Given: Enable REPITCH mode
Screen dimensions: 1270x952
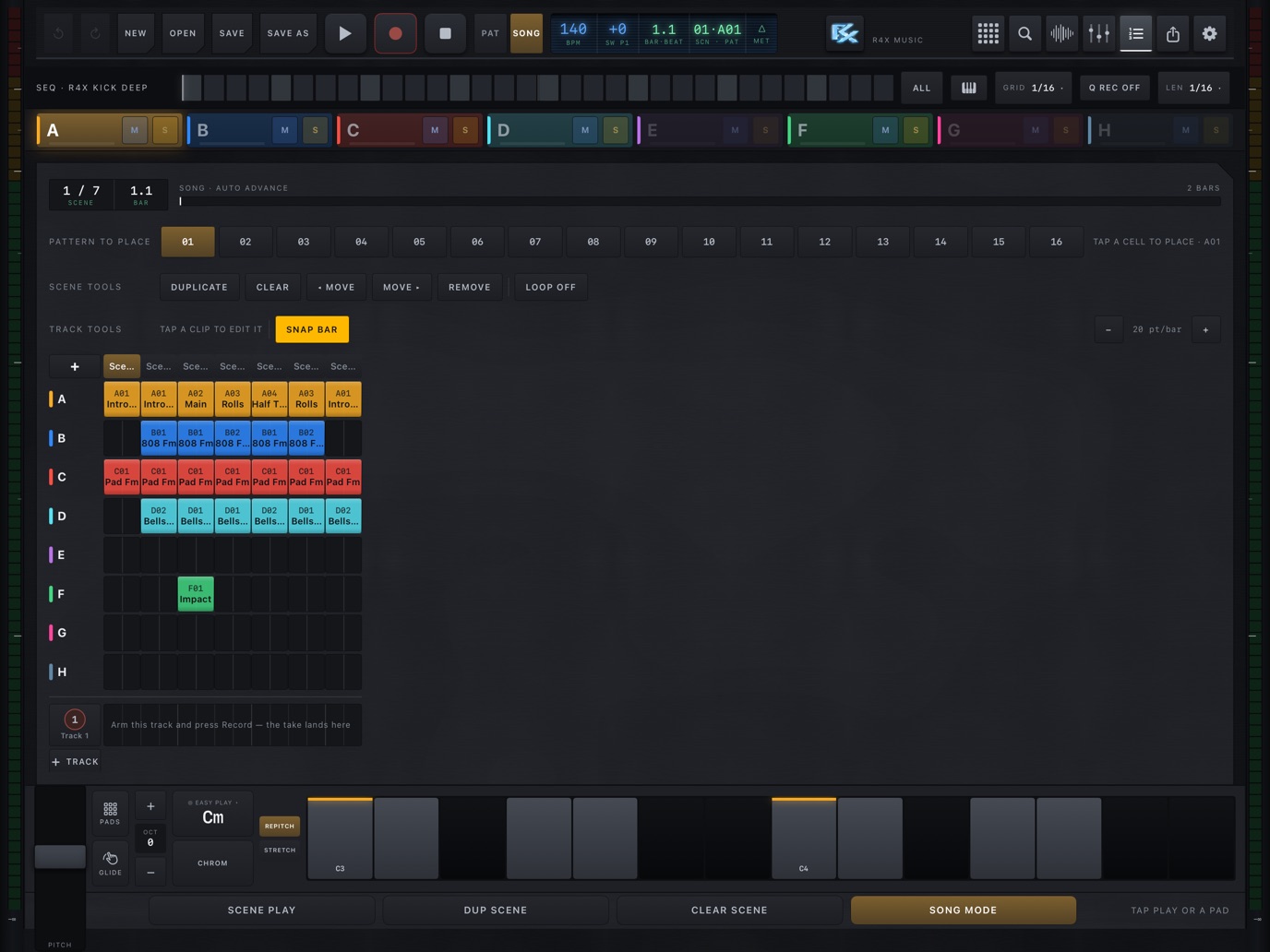Looking at the screenshot, I should point(280,826).
